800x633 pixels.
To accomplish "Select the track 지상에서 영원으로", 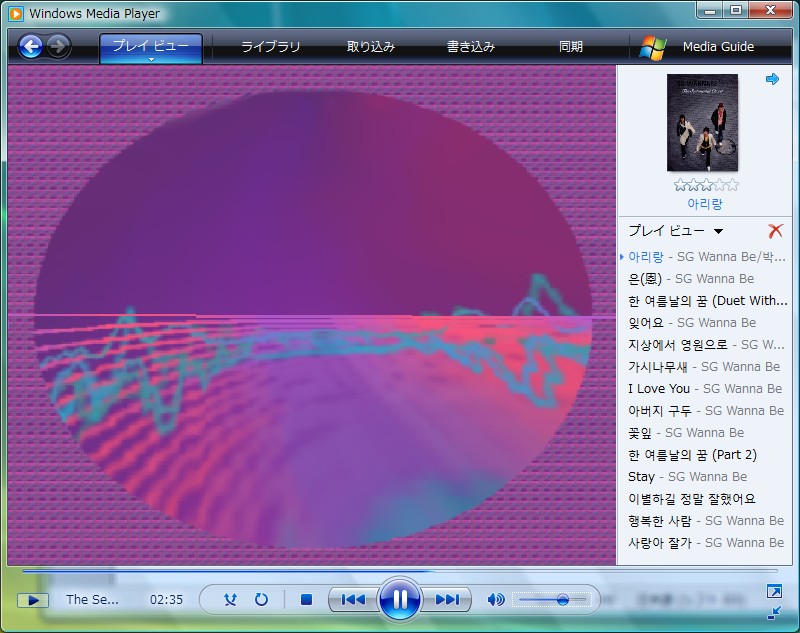I will pos(705,344).
